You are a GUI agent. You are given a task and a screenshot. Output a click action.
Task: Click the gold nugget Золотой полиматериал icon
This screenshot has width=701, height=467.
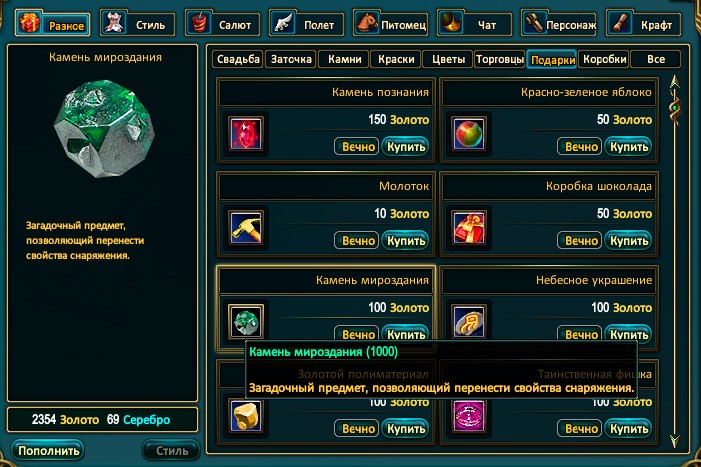coord(245,416)
